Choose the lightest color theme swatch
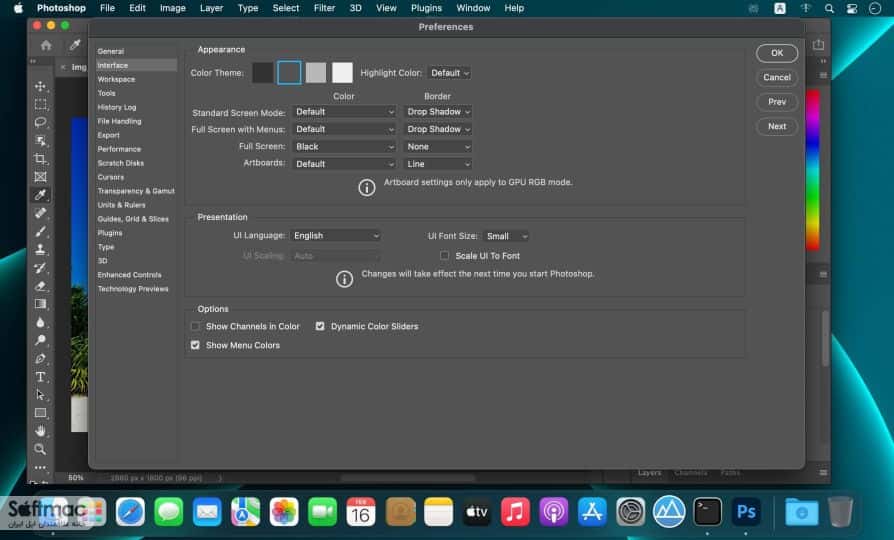Image resolution: width=894 pixels, height=540 pixels. click(342, 73)
